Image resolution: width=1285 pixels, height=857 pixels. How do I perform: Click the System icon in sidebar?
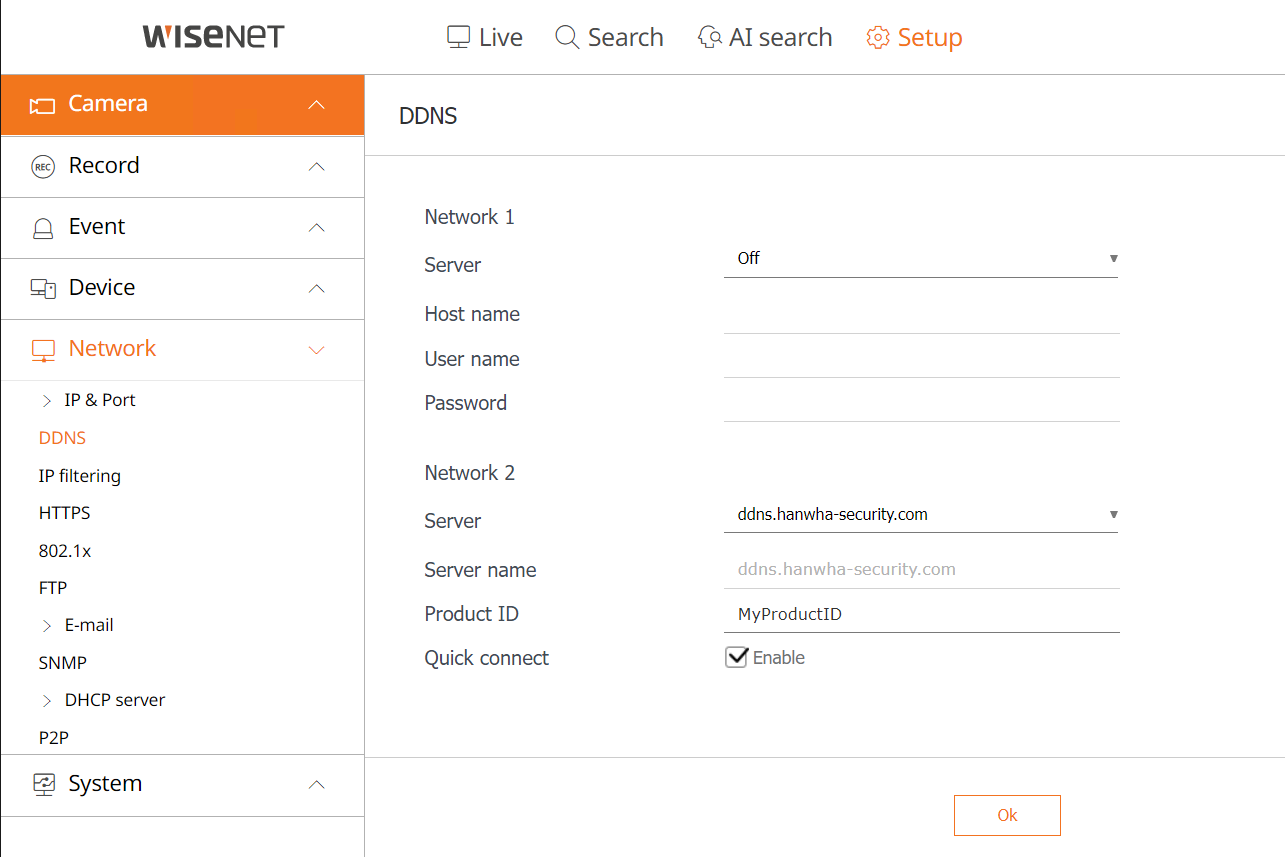point(43,784)
